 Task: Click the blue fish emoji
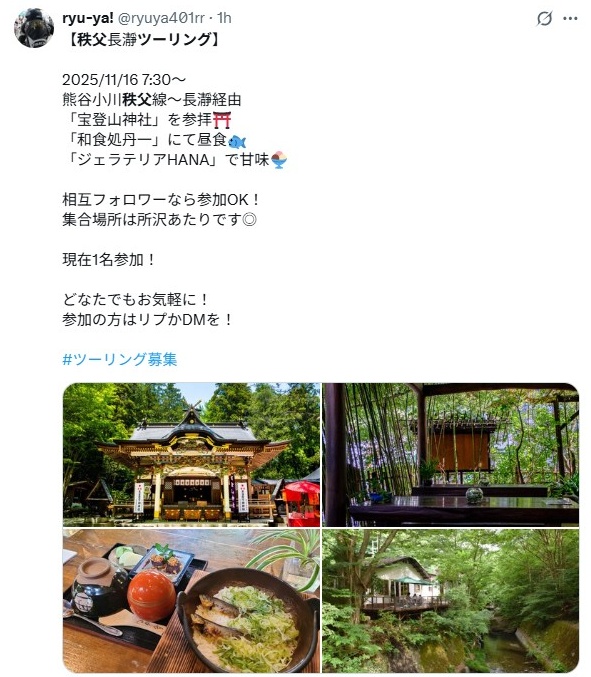tap(237, 141)
